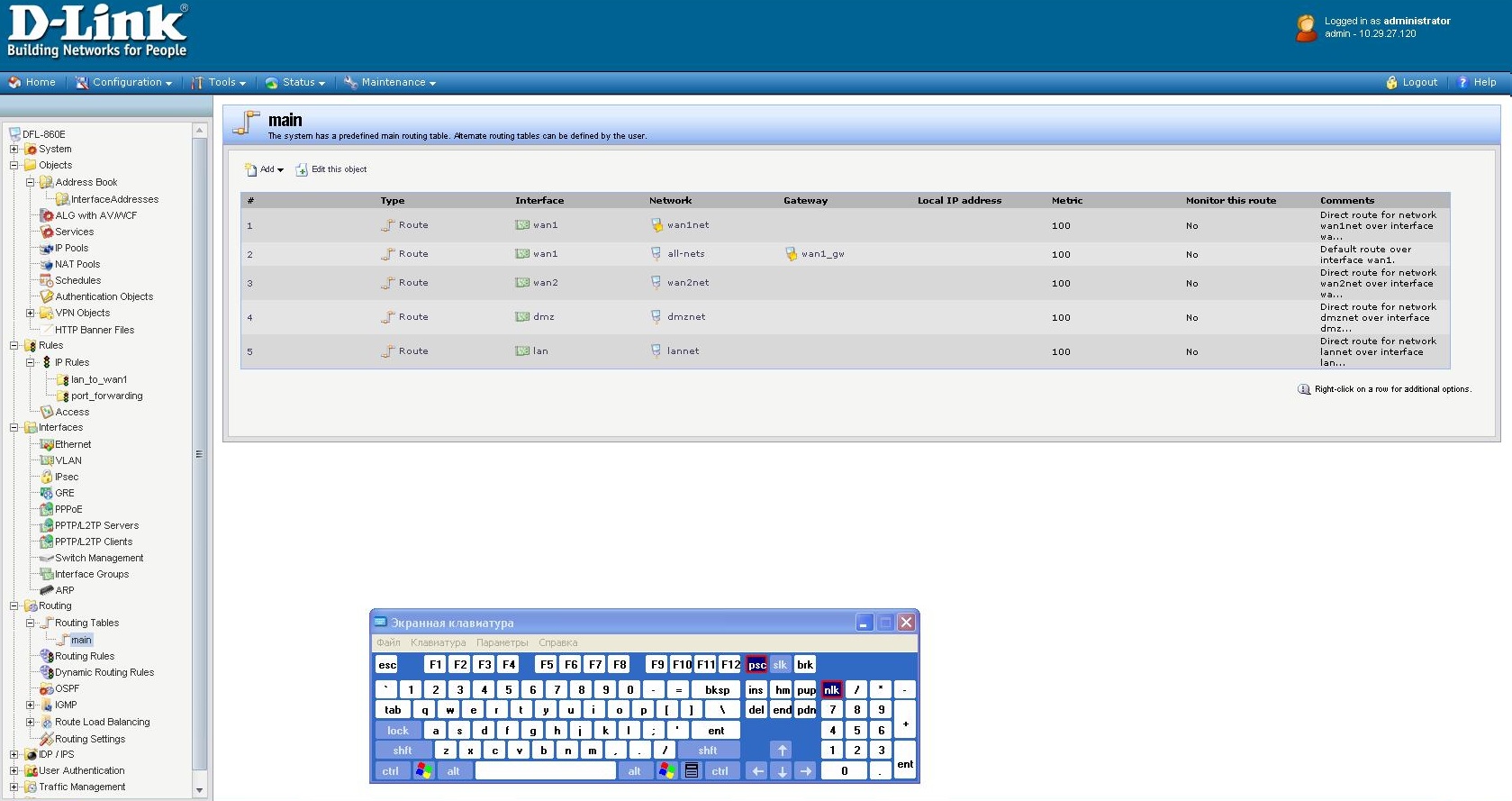Click the IPsec icon in sidebar tree
1512x801 pixels.
pos(47,477)
